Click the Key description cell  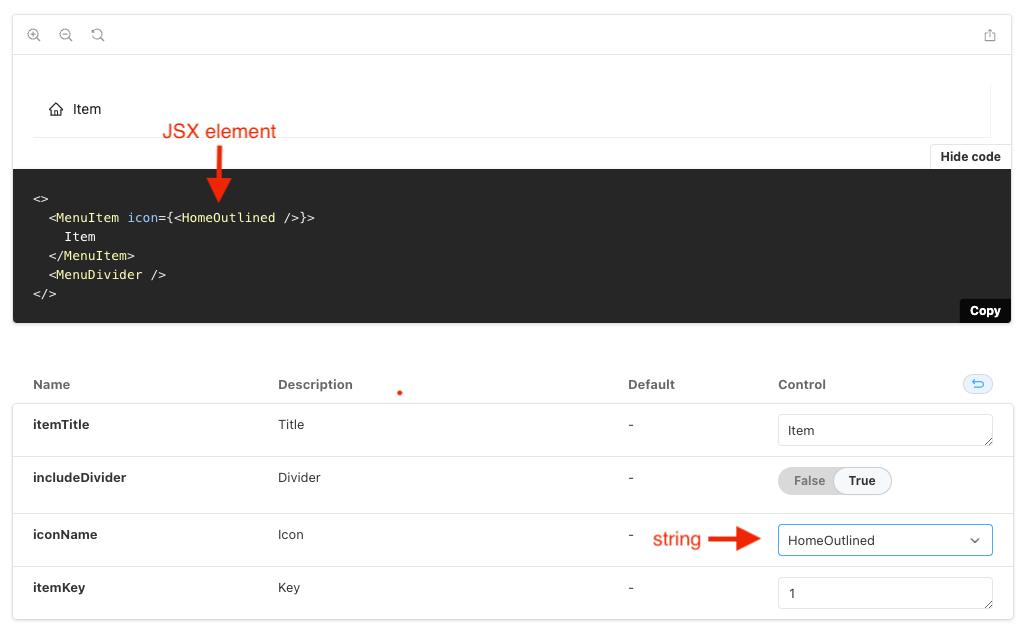(289, 587)
